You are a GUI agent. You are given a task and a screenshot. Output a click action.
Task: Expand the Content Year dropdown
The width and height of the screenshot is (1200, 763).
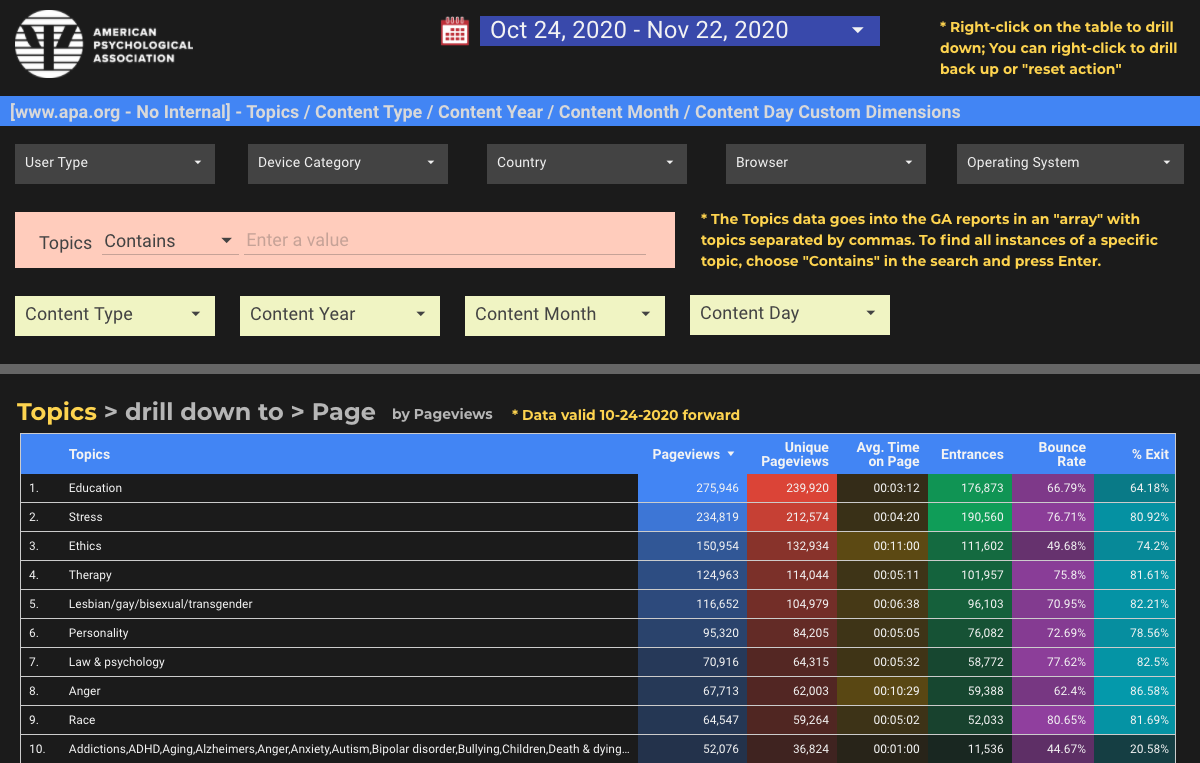(x=339, y=315)
